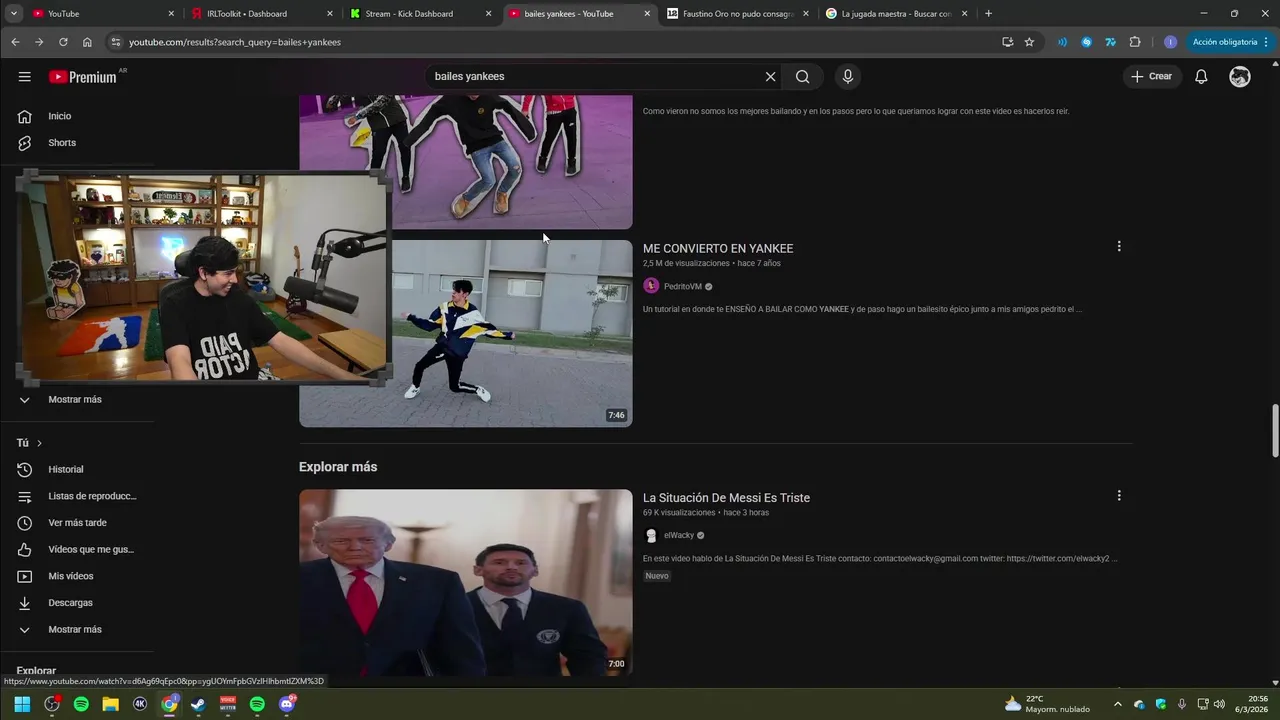This screenshot has height=720, width=1280.
Task: Switch to La jugada maestra tab
Action: point(897,14)
